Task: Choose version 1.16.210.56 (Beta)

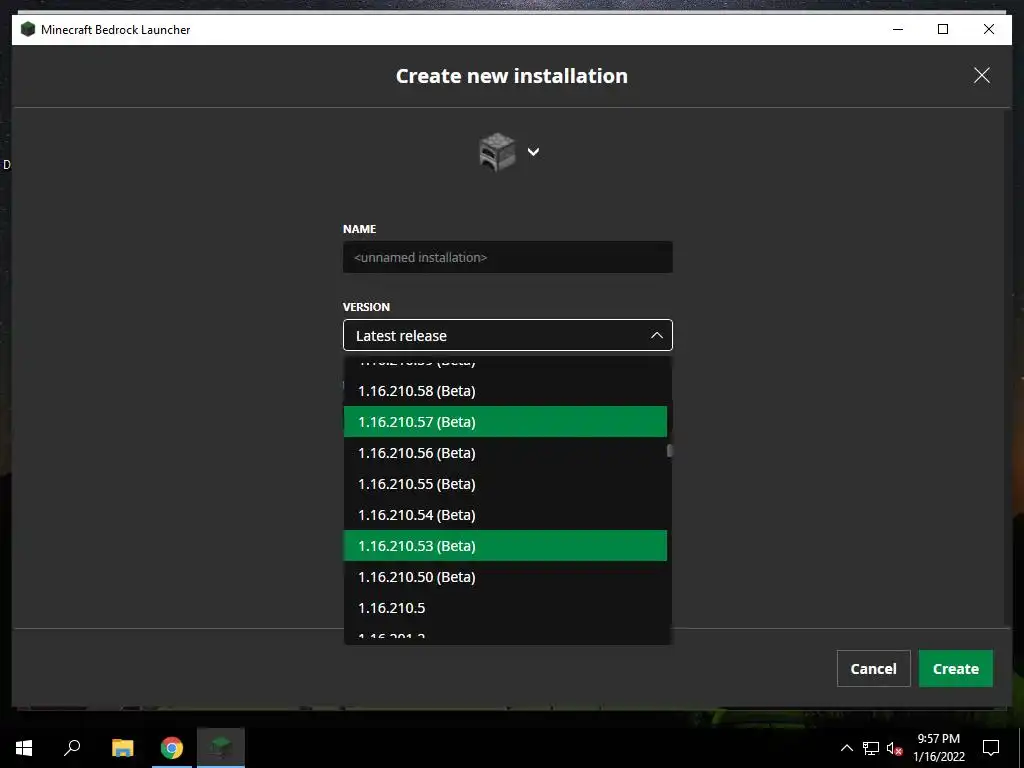Action: (505, 453)
